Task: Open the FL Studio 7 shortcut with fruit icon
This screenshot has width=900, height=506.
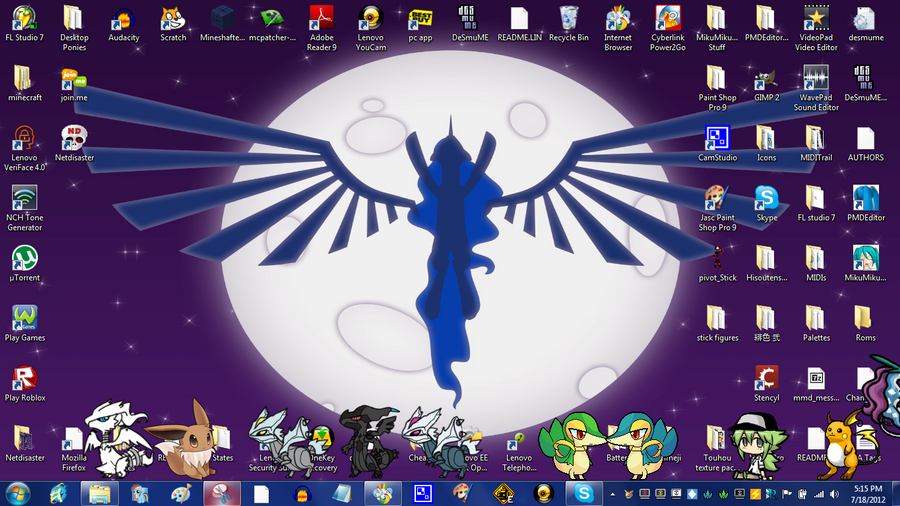Action: pyautogui.click(x=25, y=24)
